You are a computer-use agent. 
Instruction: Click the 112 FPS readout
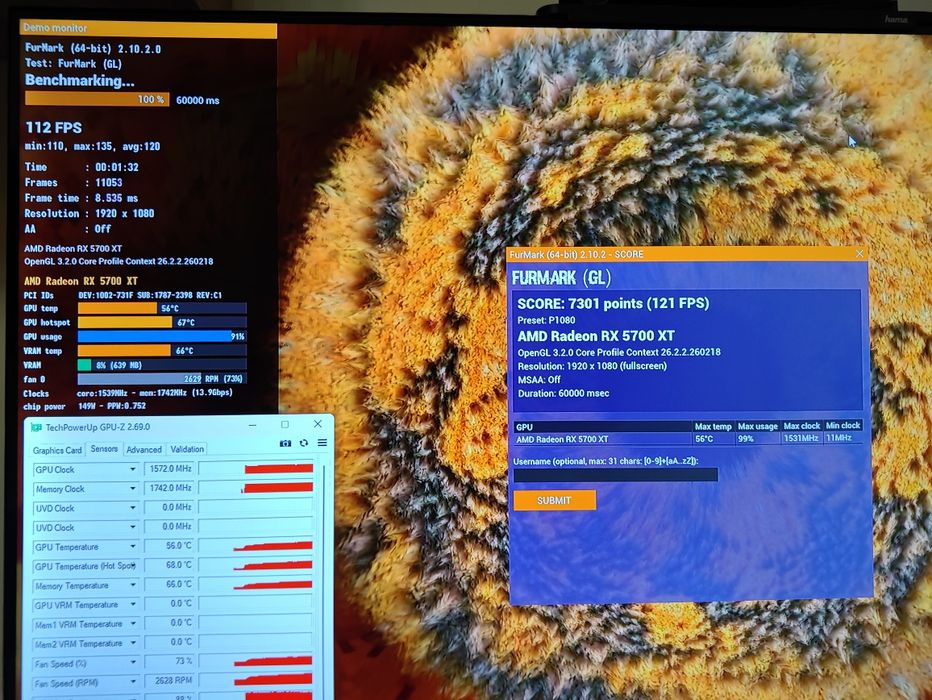tap(53, 127)
